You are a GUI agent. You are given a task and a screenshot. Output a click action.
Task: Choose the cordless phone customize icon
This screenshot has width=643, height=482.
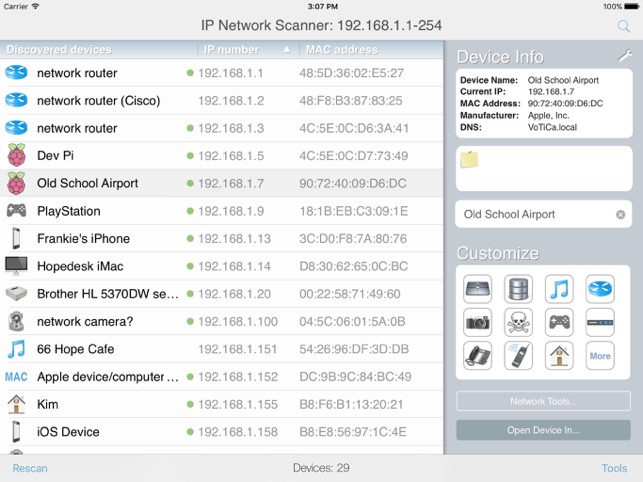tap(518, 356)
